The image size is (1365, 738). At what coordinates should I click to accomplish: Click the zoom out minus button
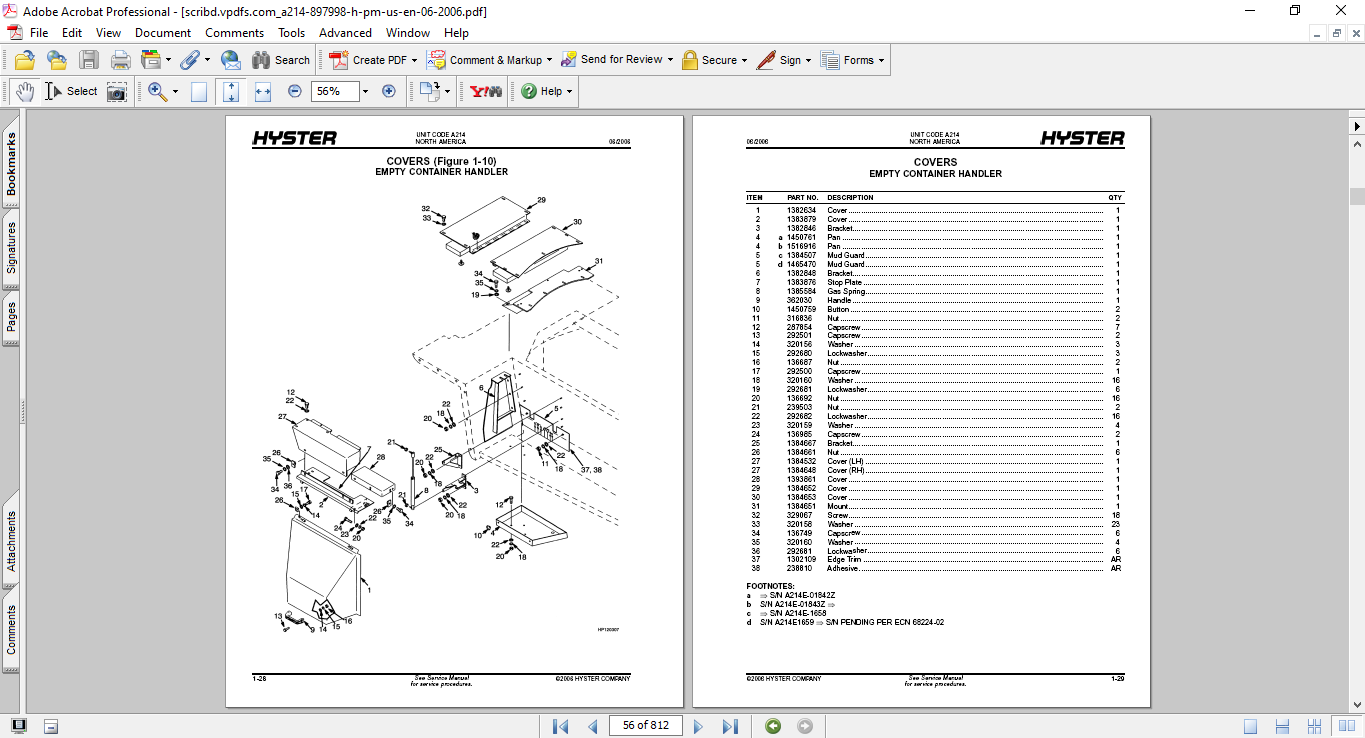[x=295, y=91]
